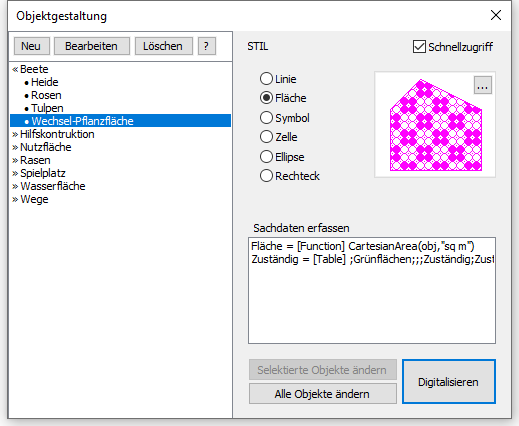519x426 pixels.
Task: Expand the Spielplatz group
Action: pyautogui.click(x=15, y=173)
